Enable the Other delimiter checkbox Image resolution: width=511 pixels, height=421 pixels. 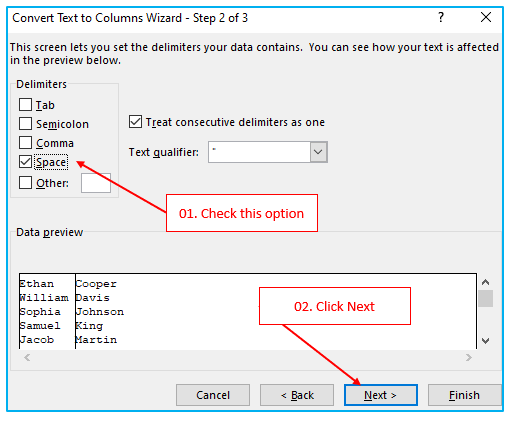point(25,183)
